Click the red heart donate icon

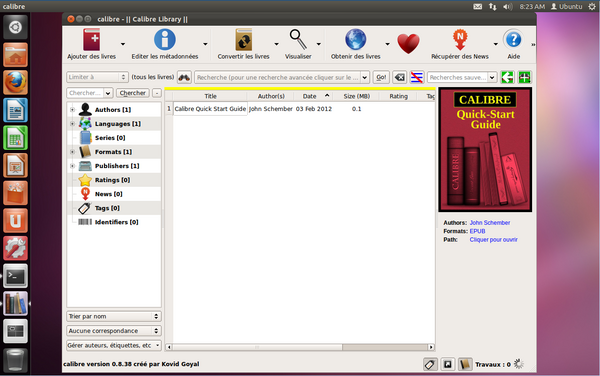(408, 44)
